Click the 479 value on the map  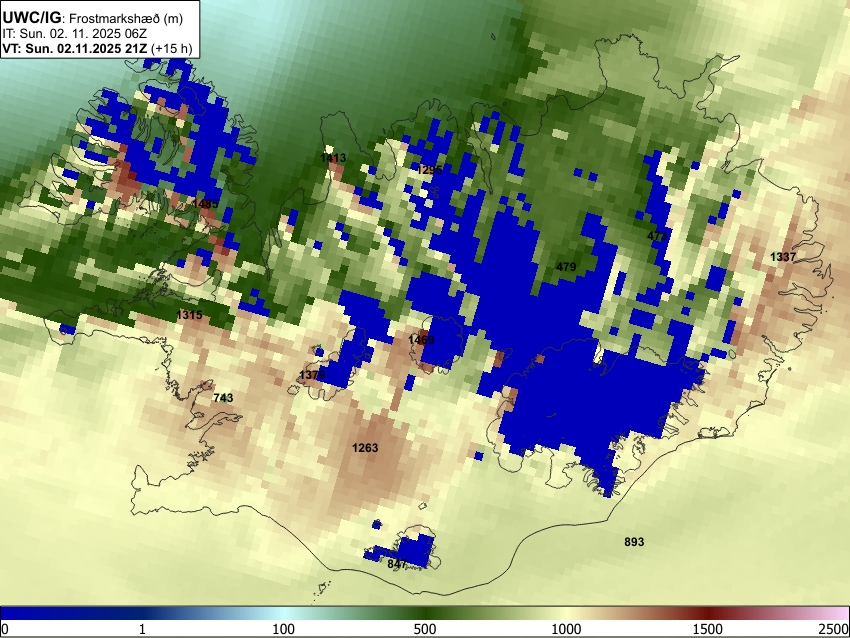pos(566,267)
